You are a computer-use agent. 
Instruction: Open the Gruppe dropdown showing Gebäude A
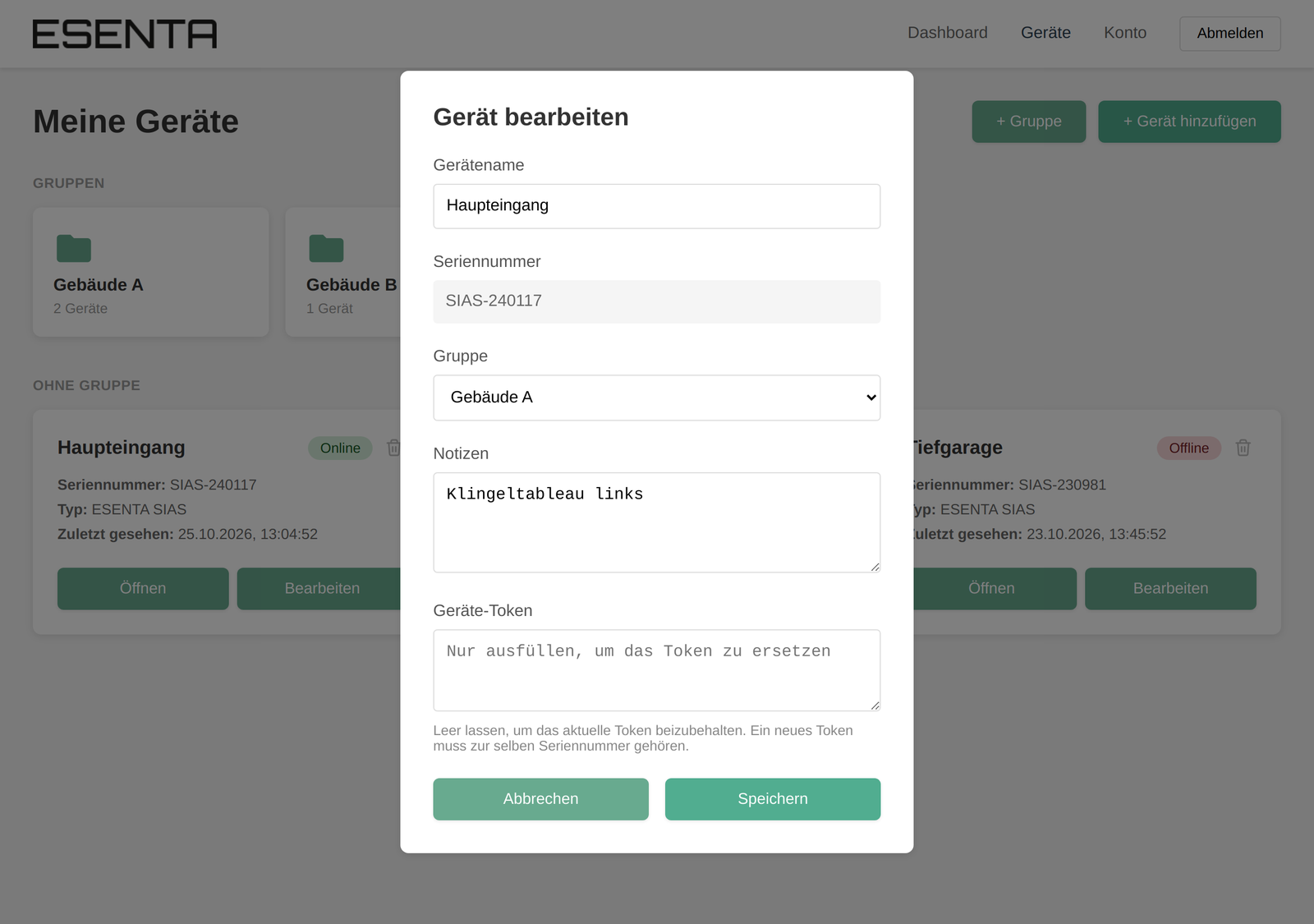tap(657, 398)
